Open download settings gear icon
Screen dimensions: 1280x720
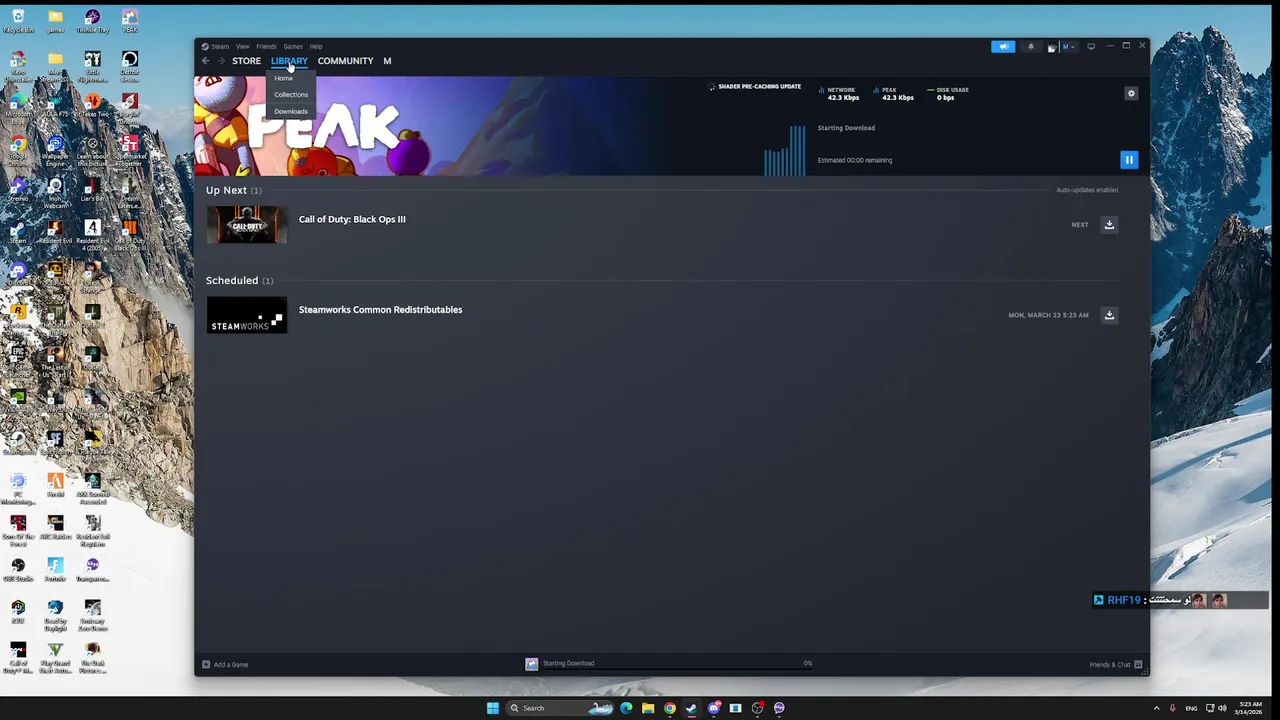(1131, 93)
